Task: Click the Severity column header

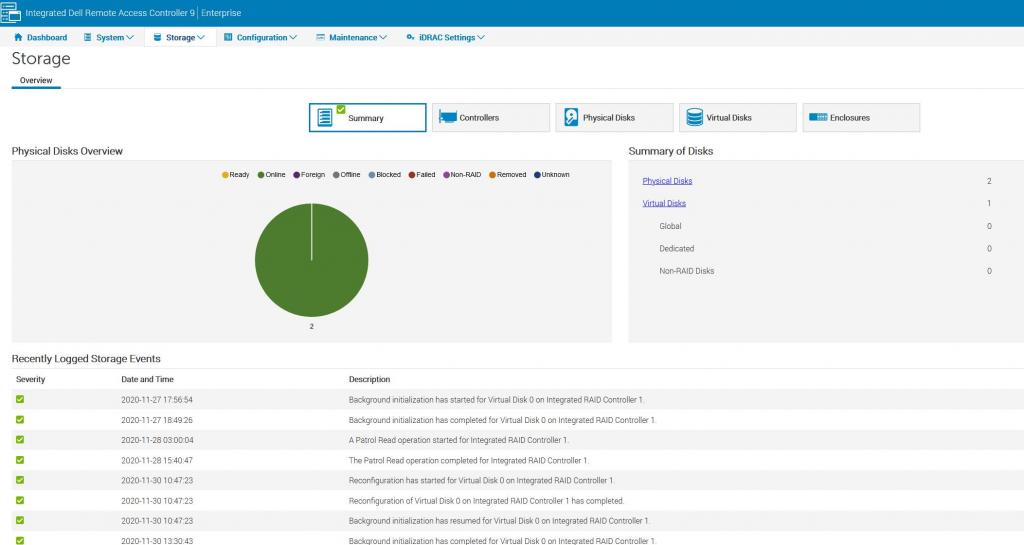Action: click(31, 379)
